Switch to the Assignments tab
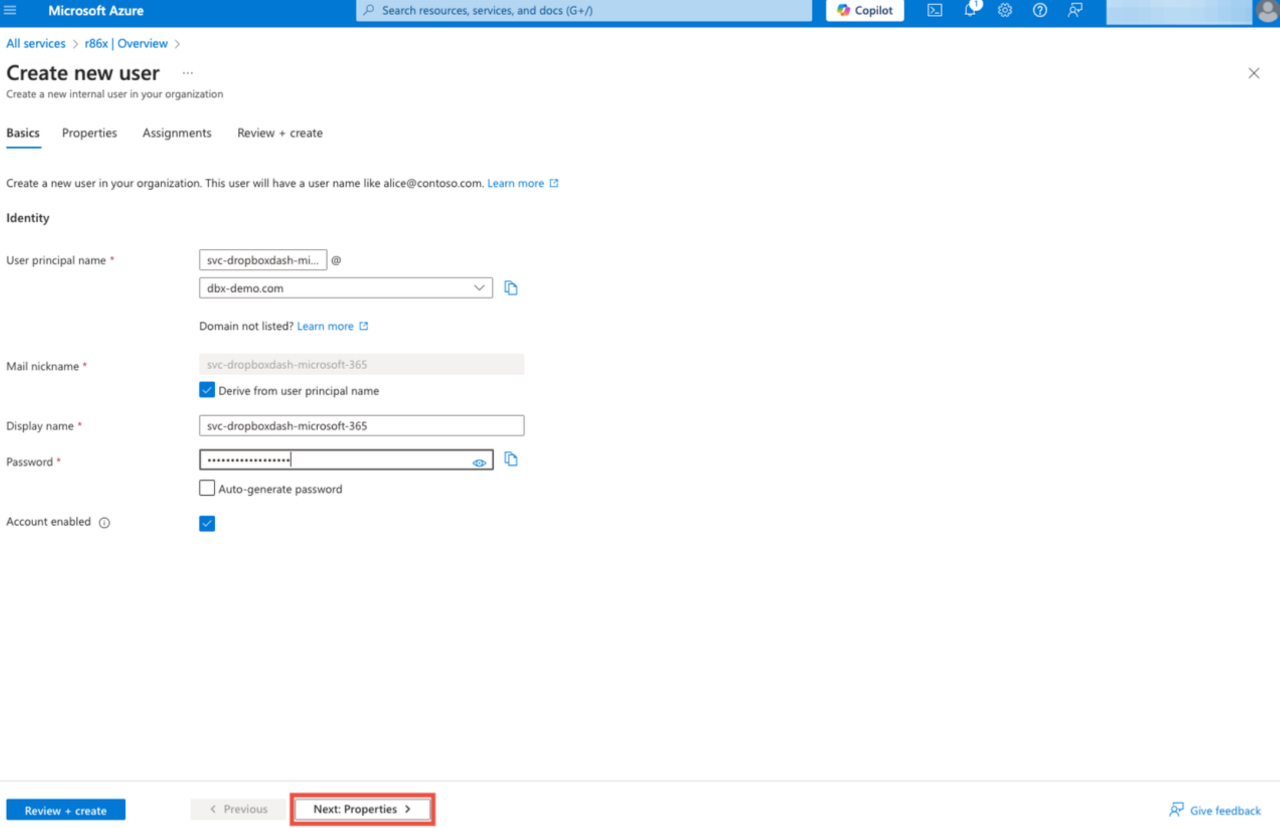Screen dimensions: 1280x828 [177, 133]
